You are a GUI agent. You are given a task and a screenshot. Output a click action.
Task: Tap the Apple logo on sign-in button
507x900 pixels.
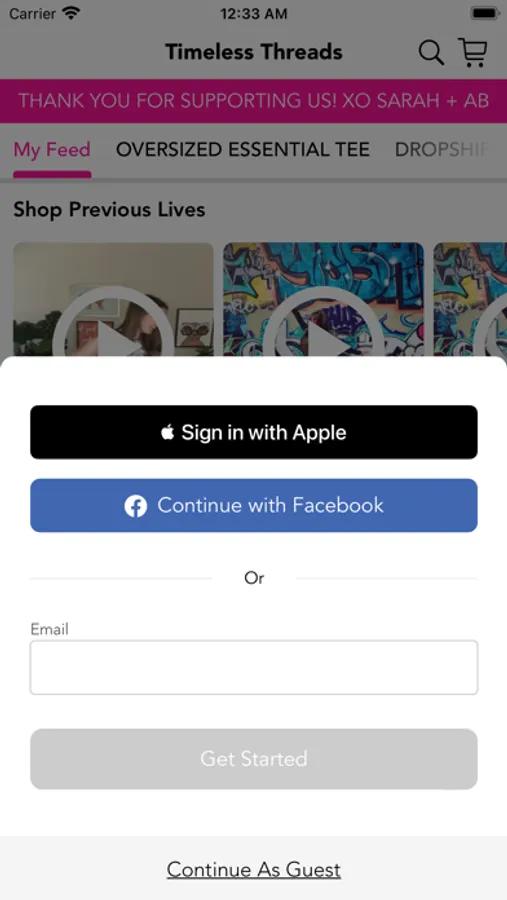click(x=168, y=432)
